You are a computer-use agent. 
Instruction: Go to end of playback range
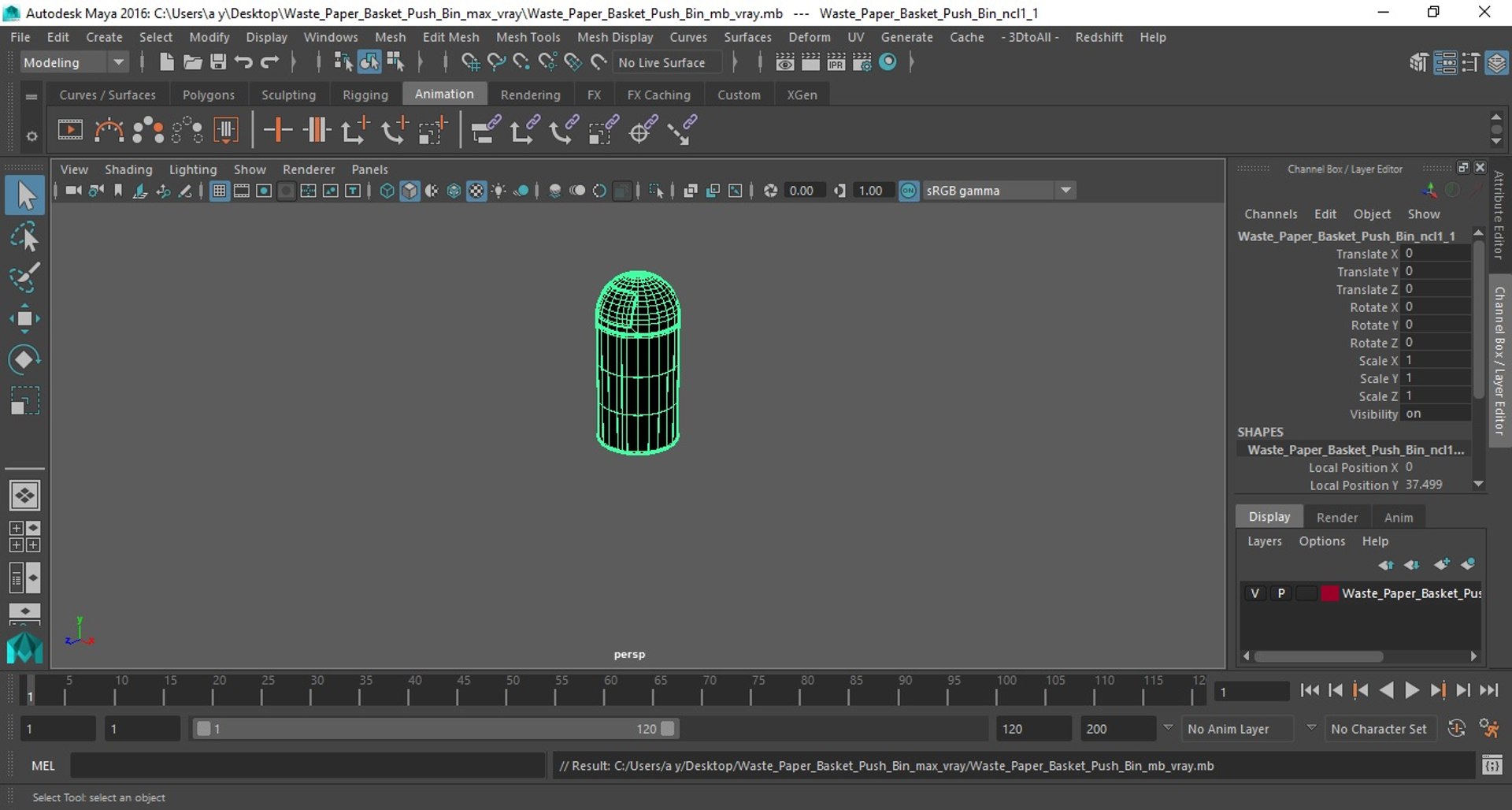[x=1488, y=690]
